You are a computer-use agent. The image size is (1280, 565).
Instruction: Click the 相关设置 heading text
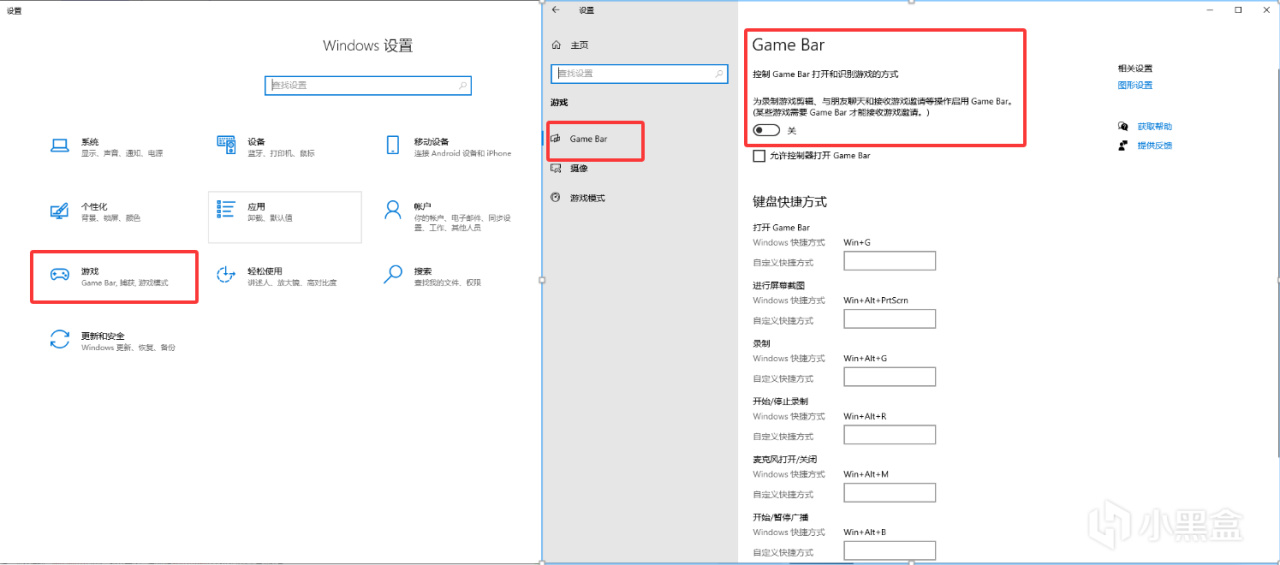[x=1135, y=68]
